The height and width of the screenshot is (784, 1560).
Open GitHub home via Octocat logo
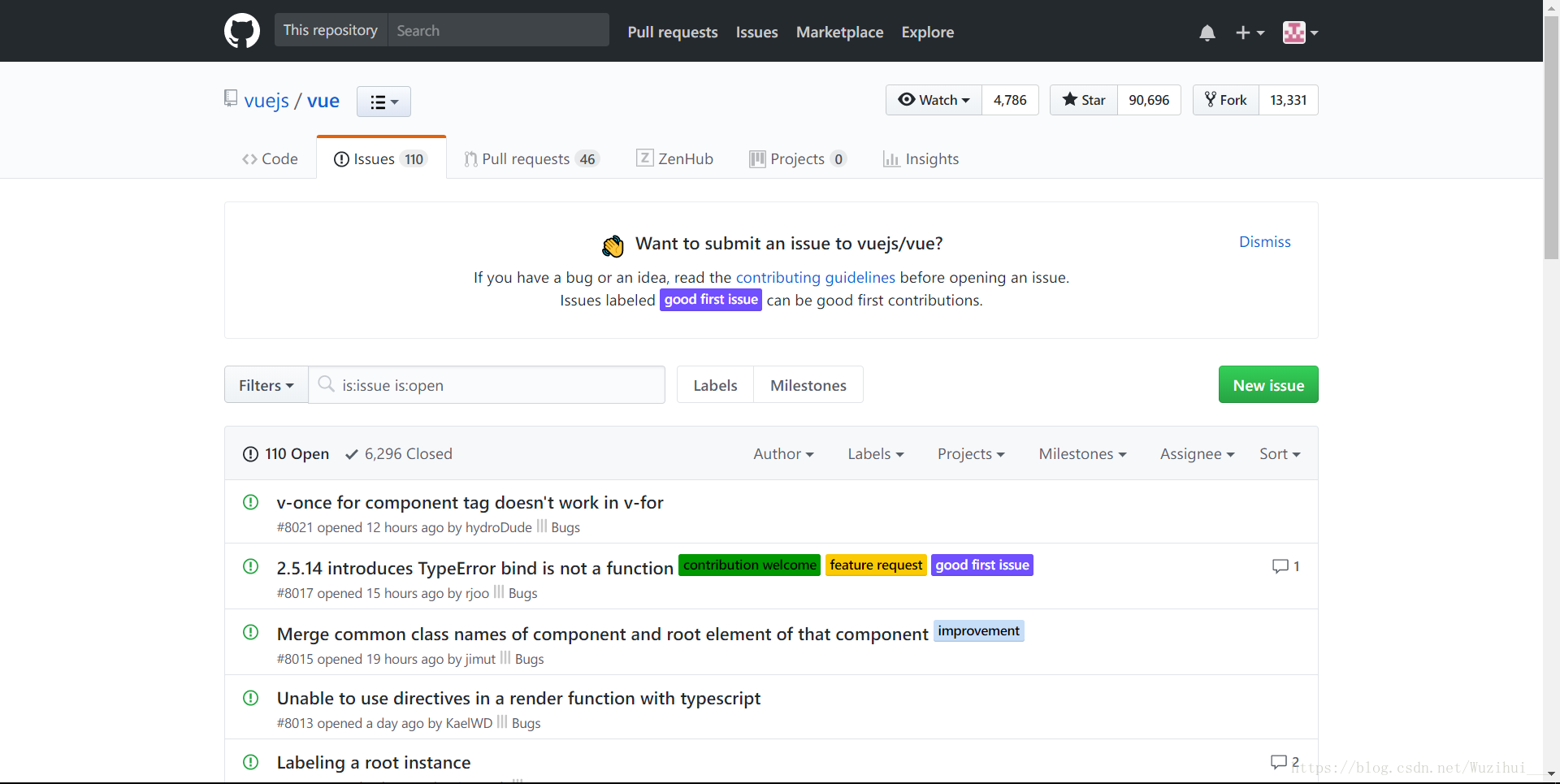(x=241, y=31)
